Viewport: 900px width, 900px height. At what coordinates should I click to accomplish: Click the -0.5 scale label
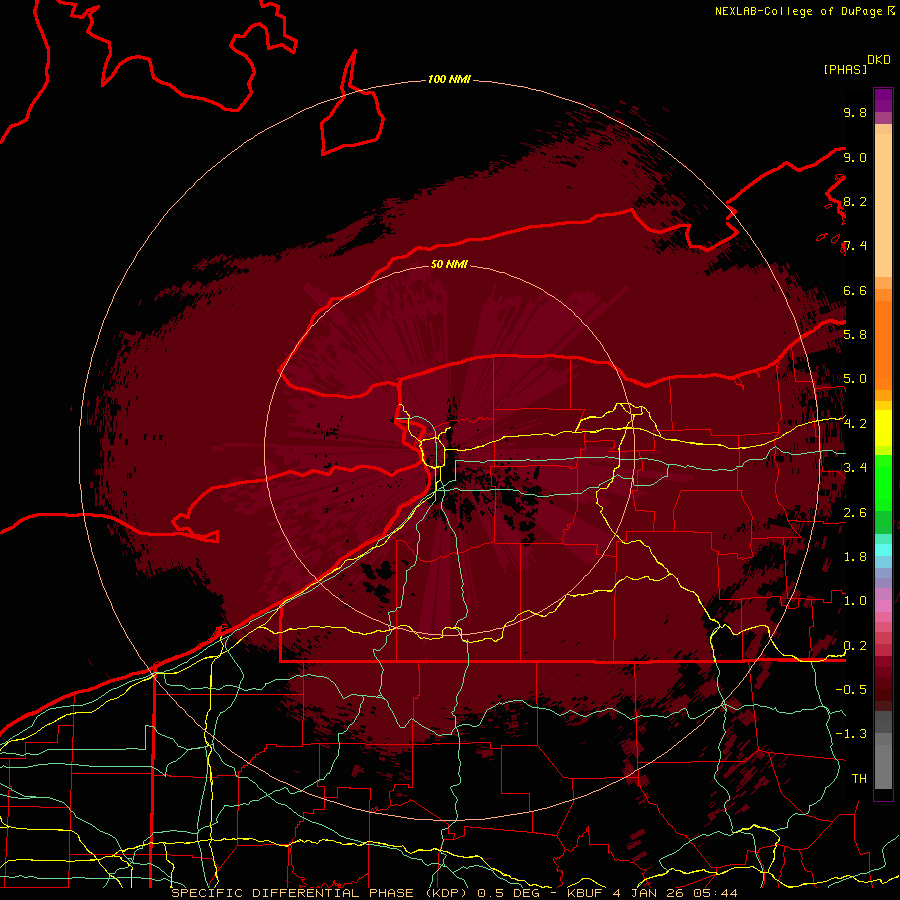851,689
